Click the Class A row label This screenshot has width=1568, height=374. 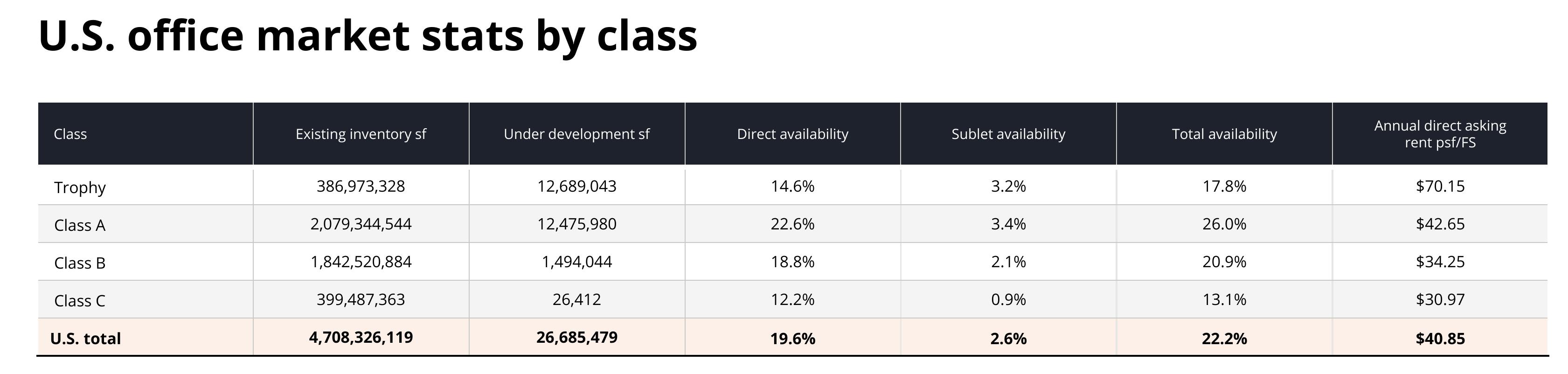pos(80,225)
